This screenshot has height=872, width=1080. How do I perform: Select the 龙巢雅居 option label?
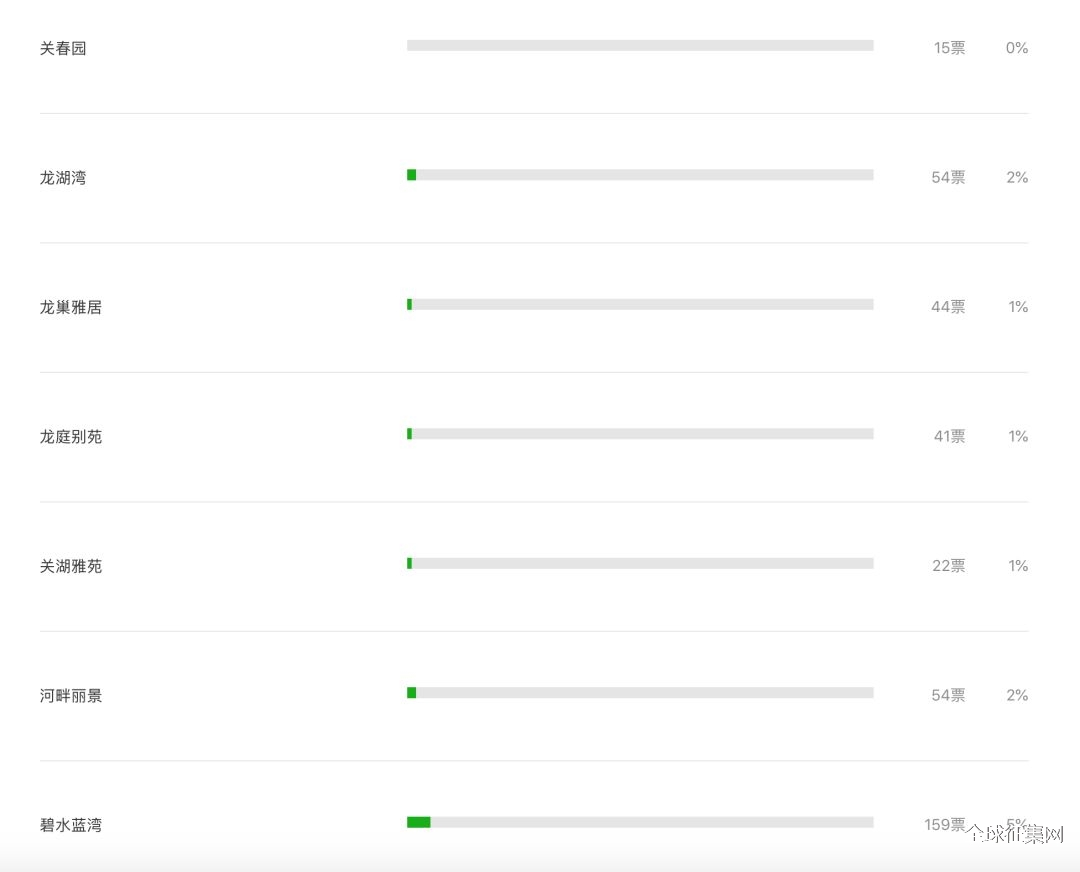tap(71, 307)
